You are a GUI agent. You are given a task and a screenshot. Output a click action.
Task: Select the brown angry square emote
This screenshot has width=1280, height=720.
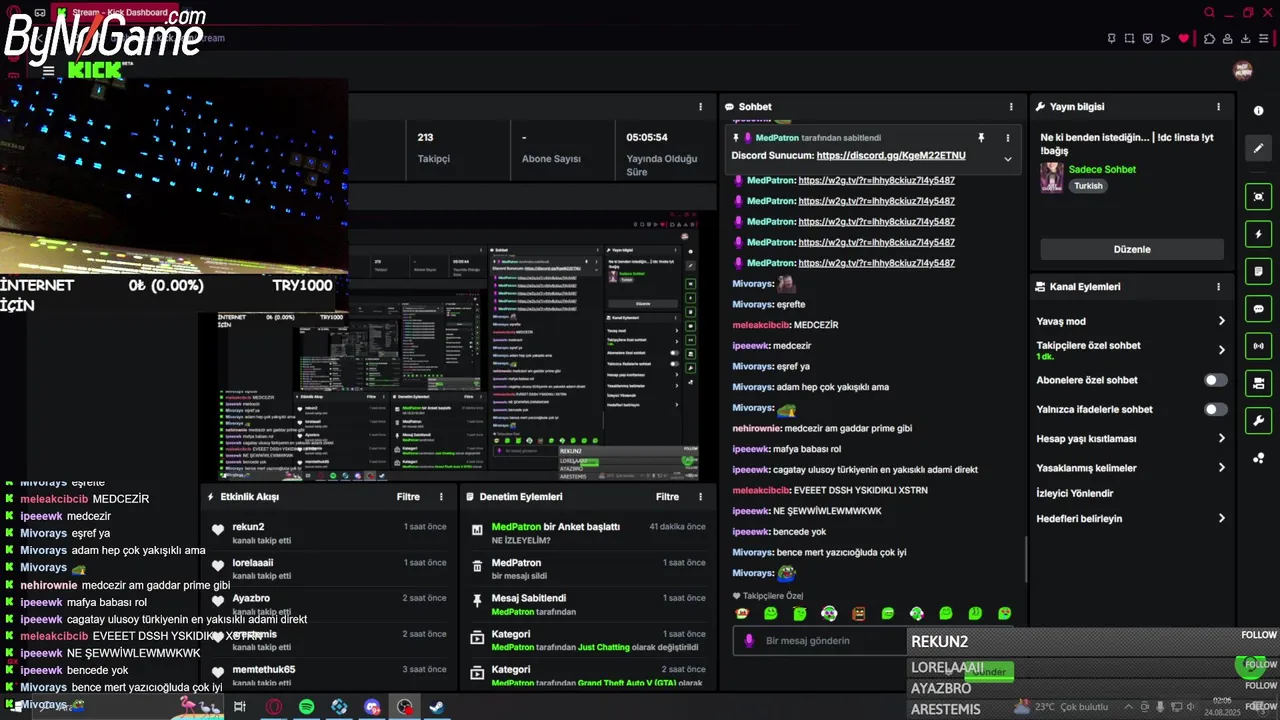[x=858, y=613]
